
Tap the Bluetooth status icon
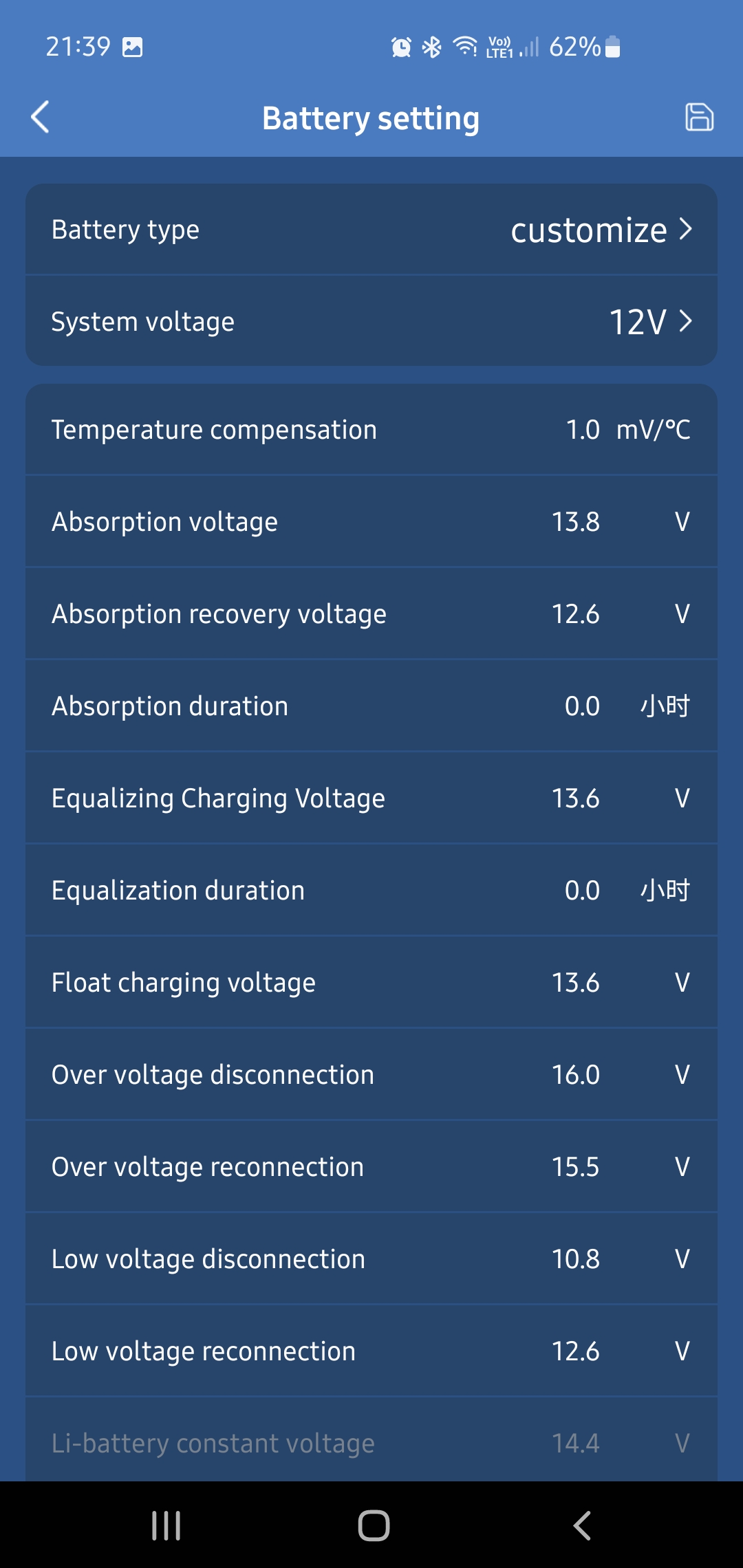click(x=432, y=47)
